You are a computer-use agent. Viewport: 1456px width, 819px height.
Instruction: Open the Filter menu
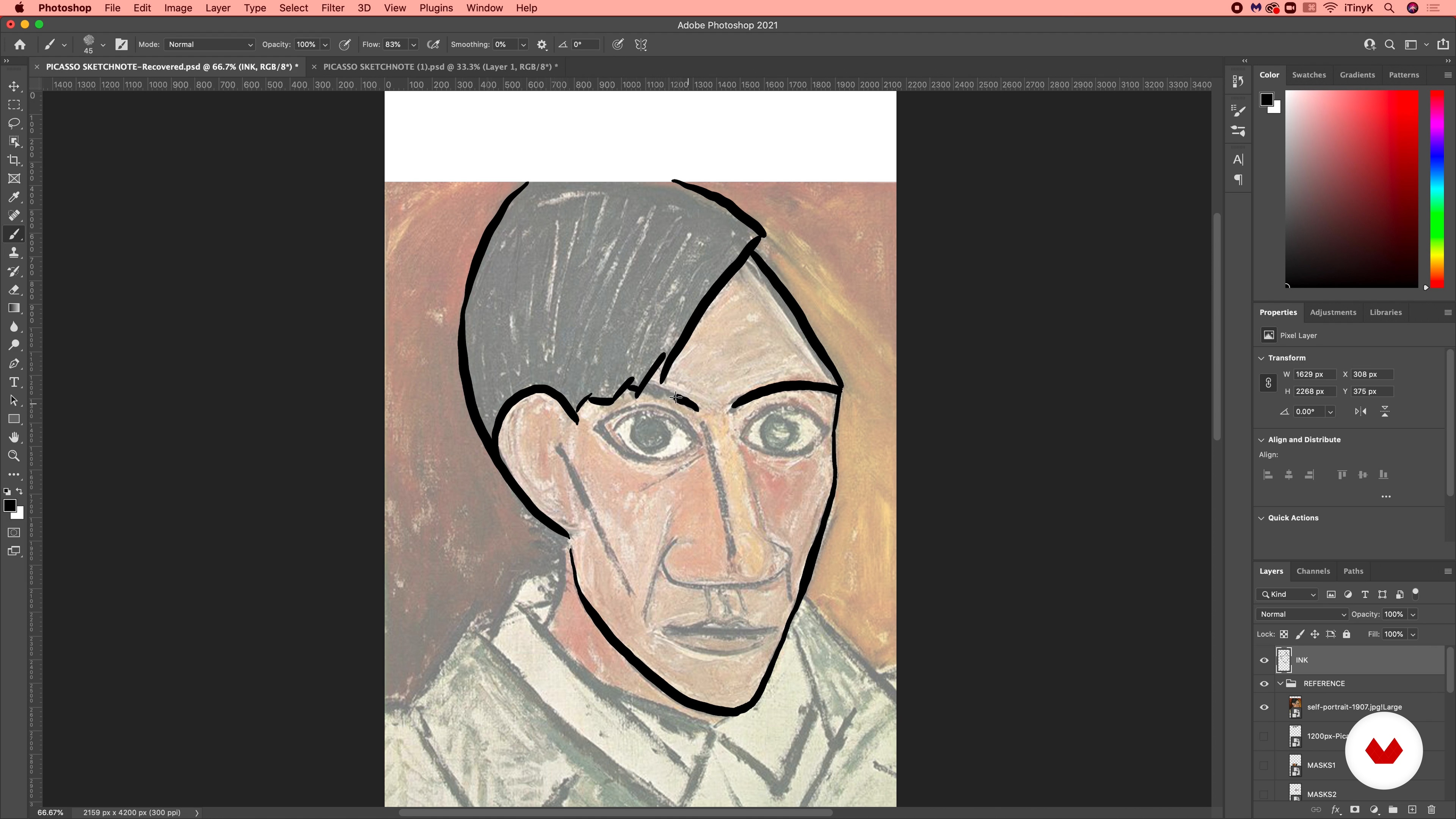coord(333,8)
